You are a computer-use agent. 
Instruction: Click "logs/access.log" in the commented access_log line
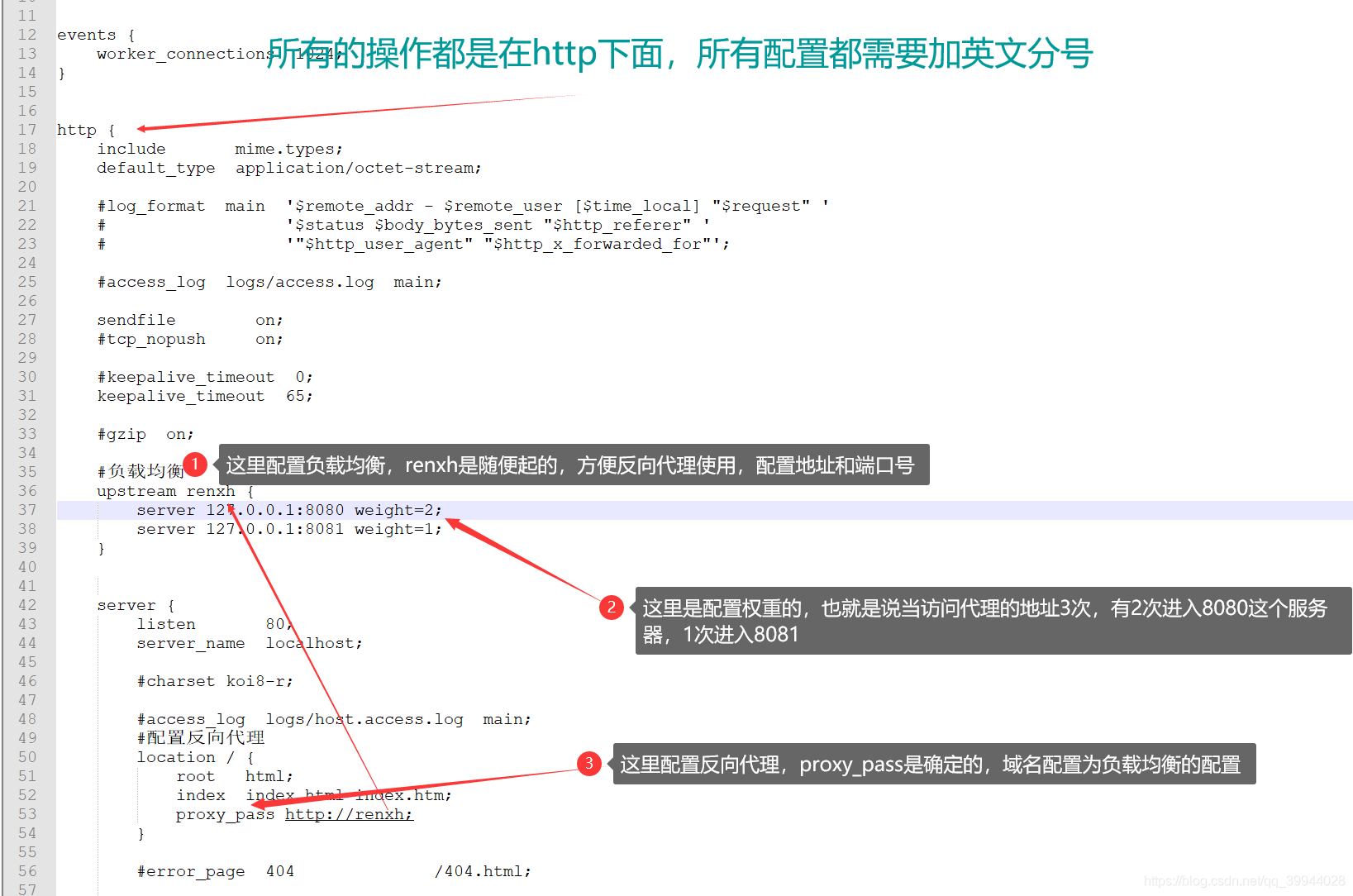click(x=300, y=282)
